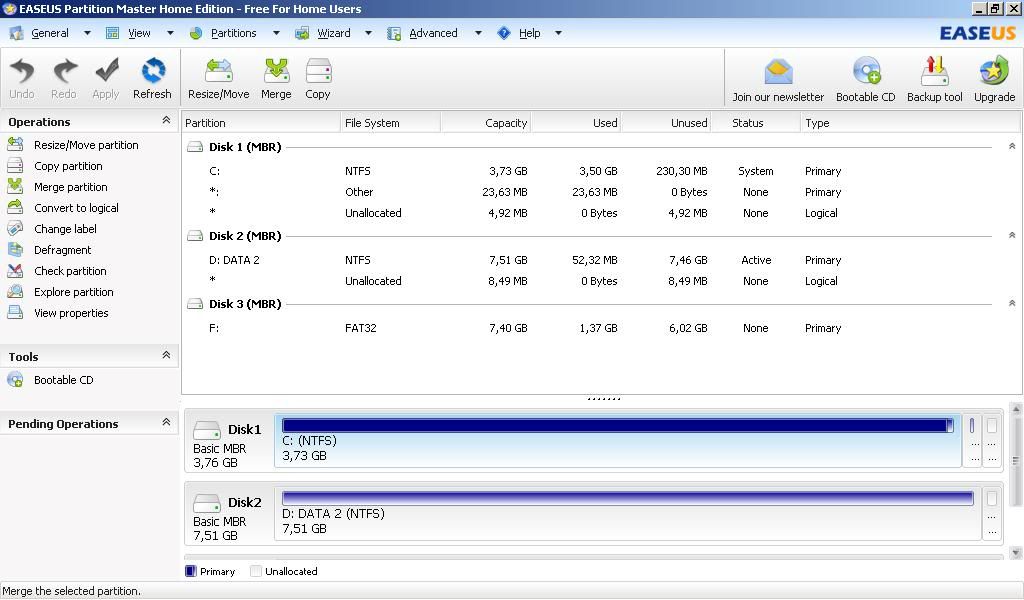Click the Primary legend color swatch
The height and width of the screenshot is (600, 1024).
191,571
